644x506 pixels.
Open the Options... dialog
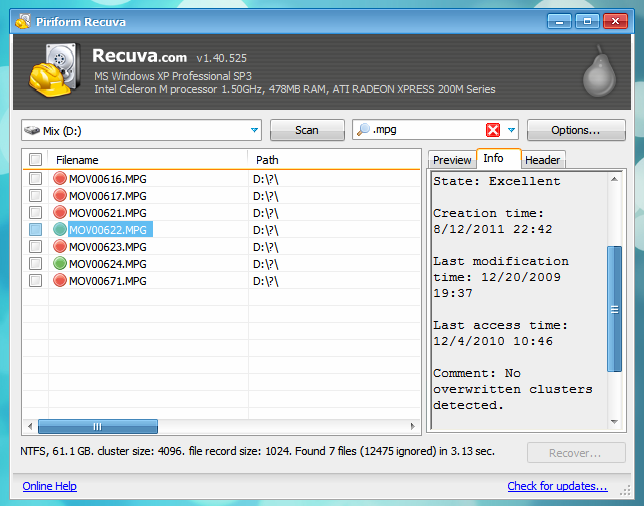[x=576, y=130]
